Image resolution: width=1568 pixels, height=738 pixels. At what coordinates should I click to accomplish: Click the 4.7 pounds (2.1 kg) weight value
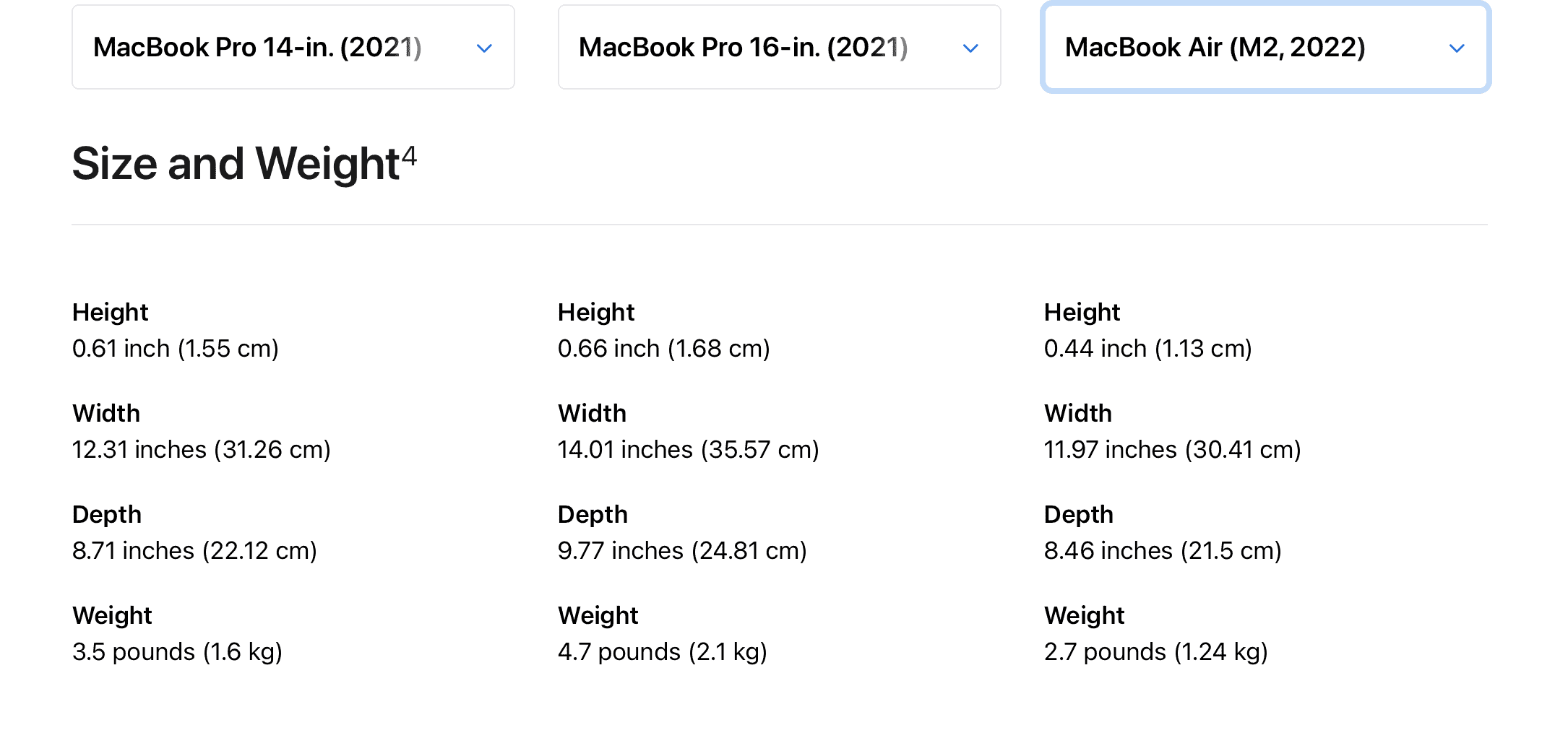pyautogui.click(x=662, y=652)
